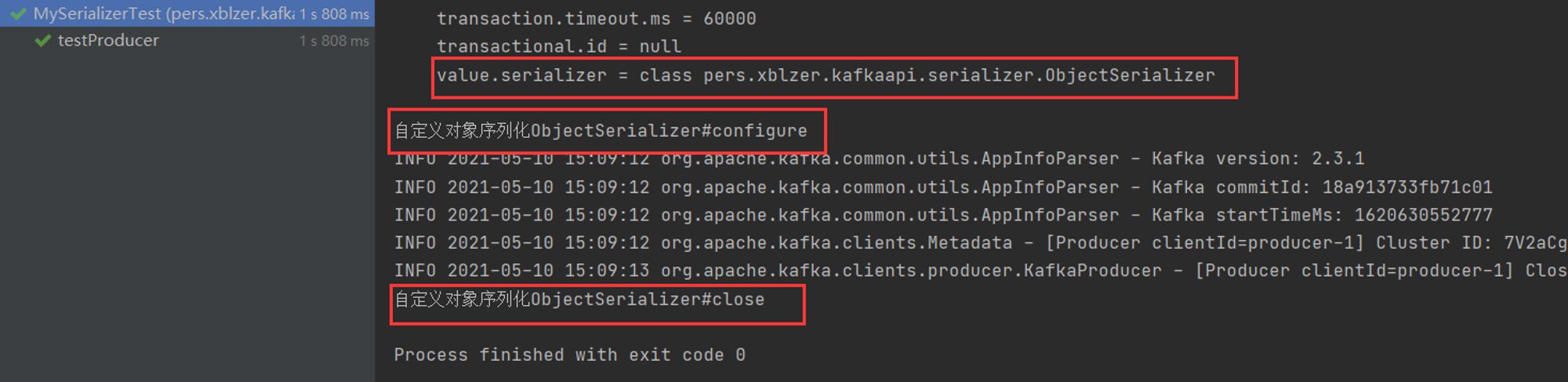Screen dimensions: 1568x382
Task: Click the Kafka commitId log line
Action: coord(943,187)
